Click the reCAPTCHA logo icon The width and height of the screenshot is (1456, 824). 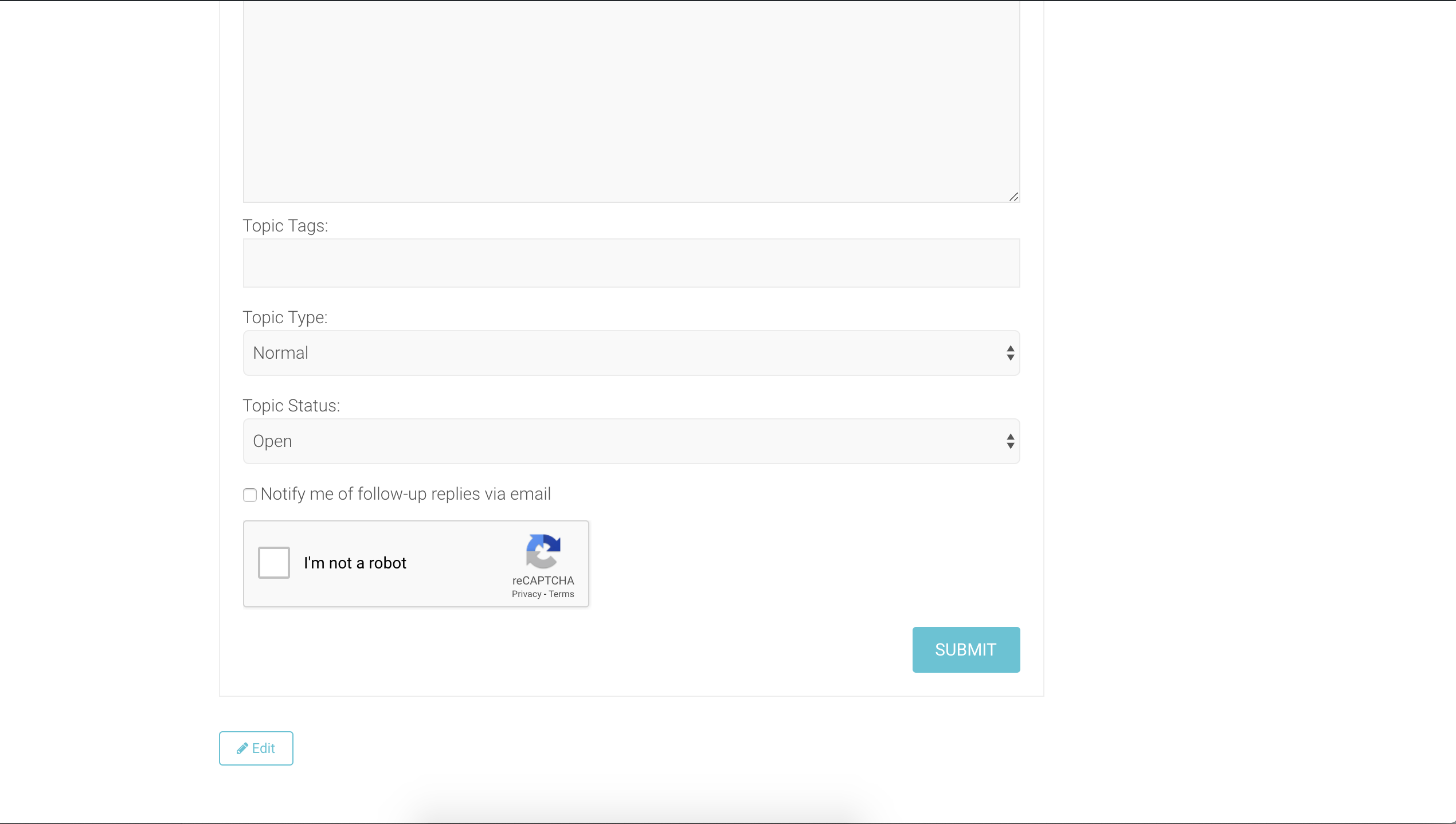543,551
